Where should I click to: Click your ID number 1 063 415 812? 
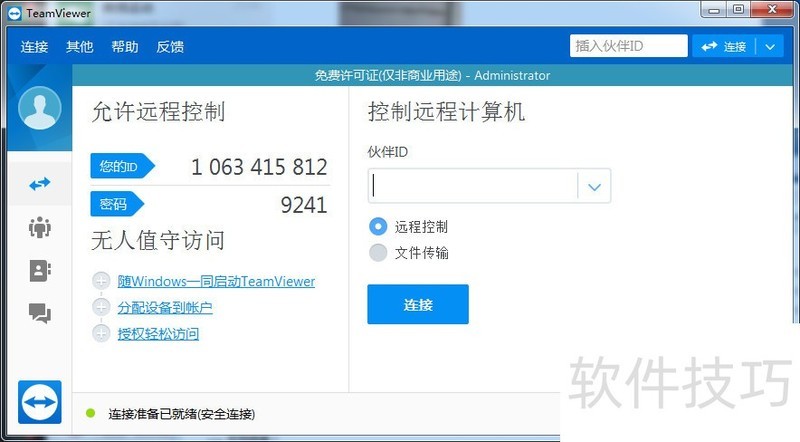259,167
